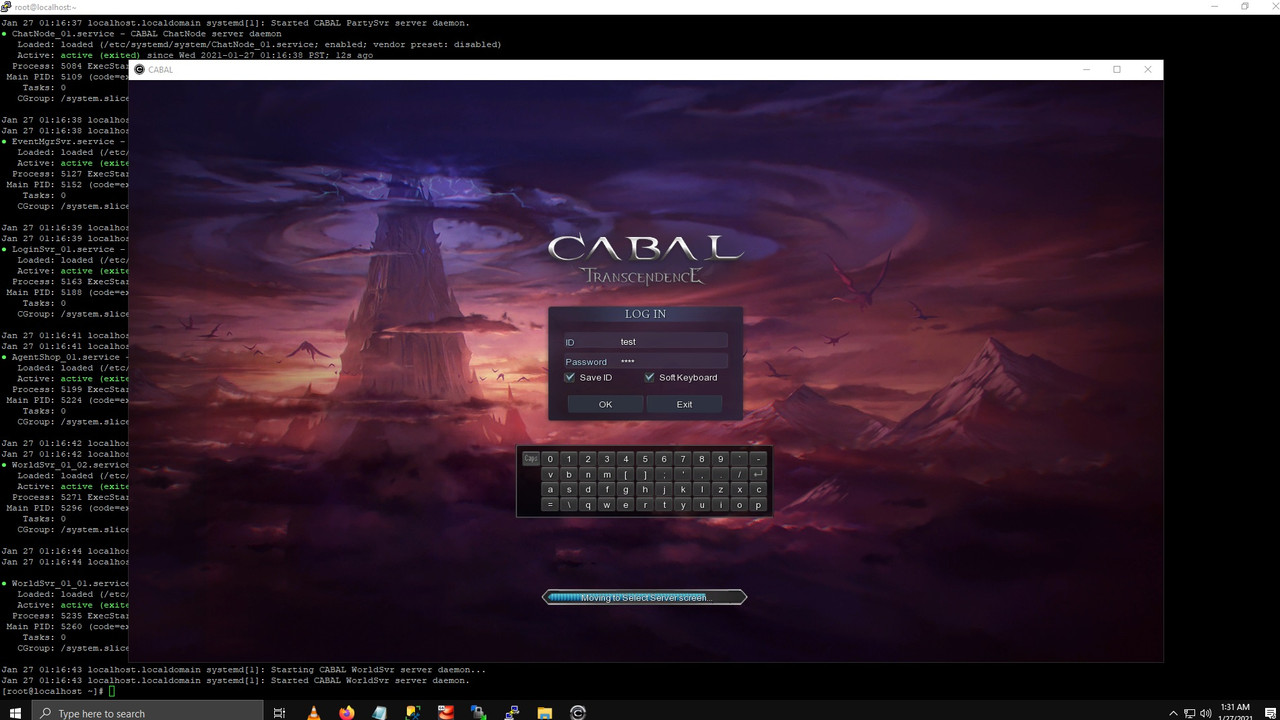Toggle the Soft Keyboard checkbox

[x=649, y=377]
